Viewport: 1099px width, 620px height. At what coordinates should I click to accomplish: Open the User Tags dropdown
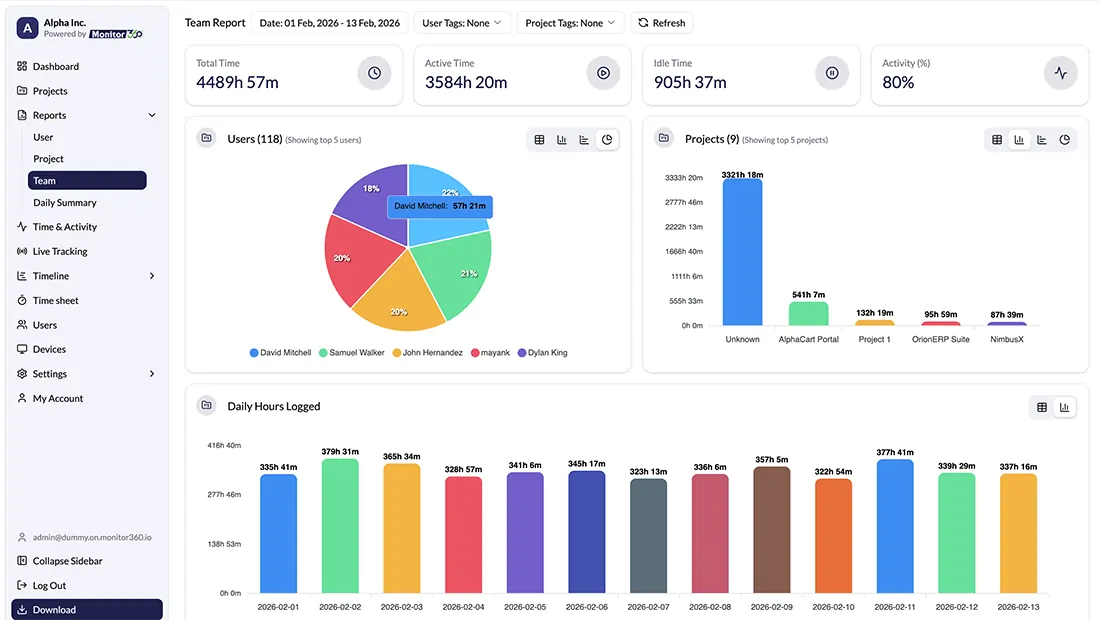[x=462, y=22]
